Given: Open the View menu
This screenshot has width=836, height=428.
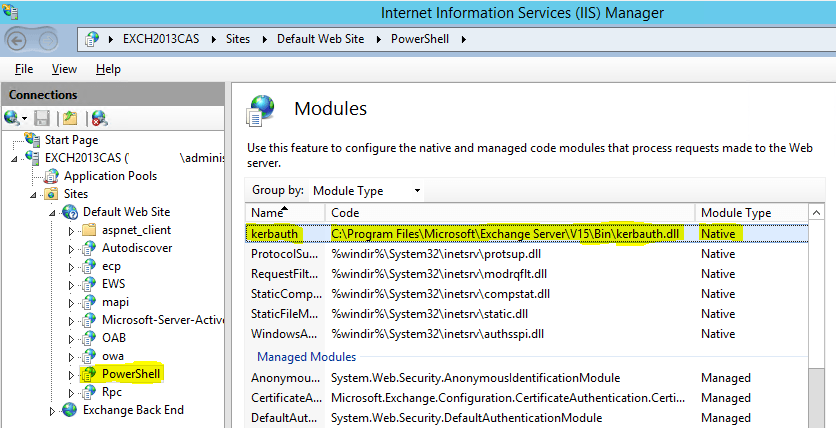Looking at the screenshot, I should 64,69.
